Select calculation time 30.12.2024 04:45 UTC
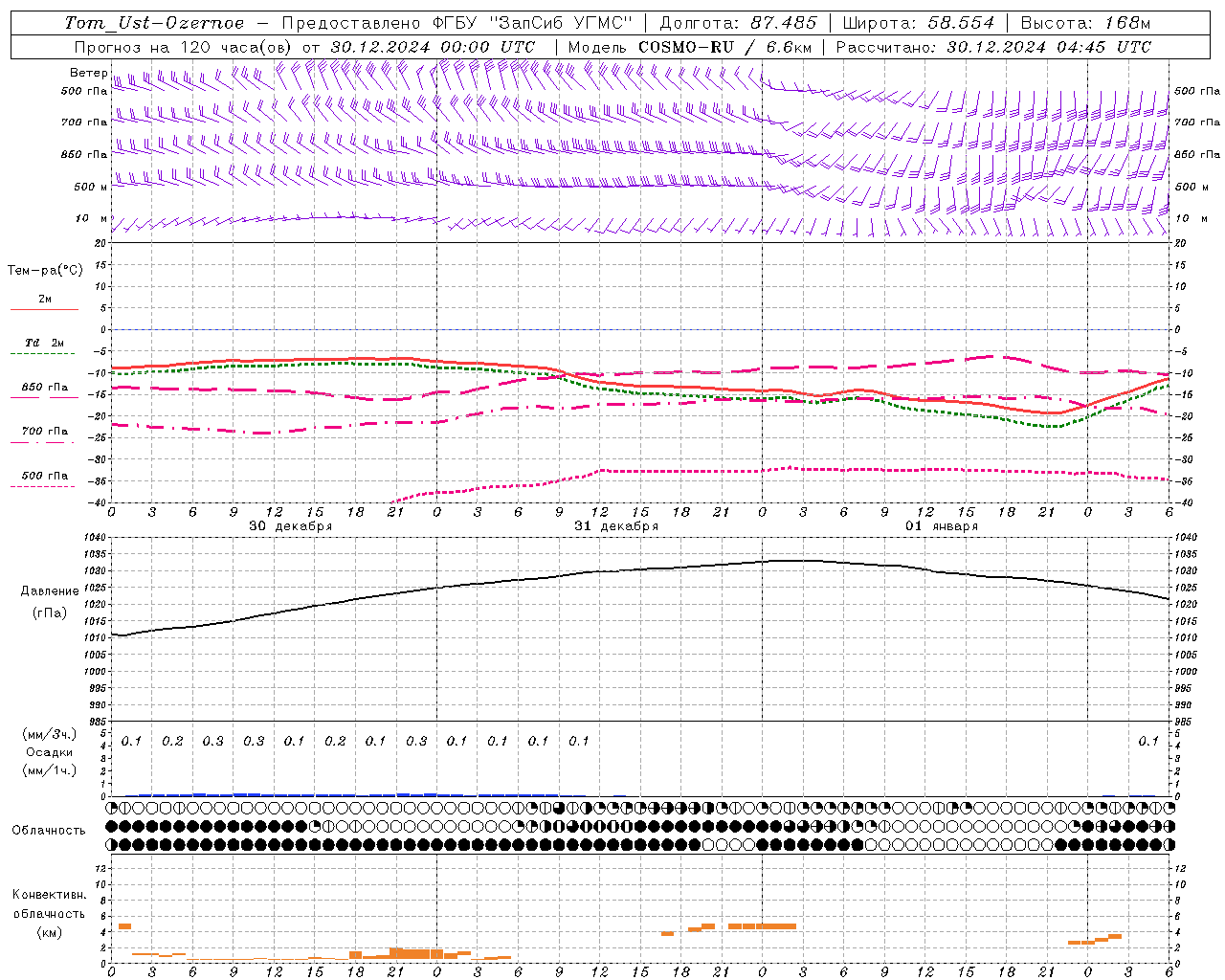 (x=1049, y=47)
